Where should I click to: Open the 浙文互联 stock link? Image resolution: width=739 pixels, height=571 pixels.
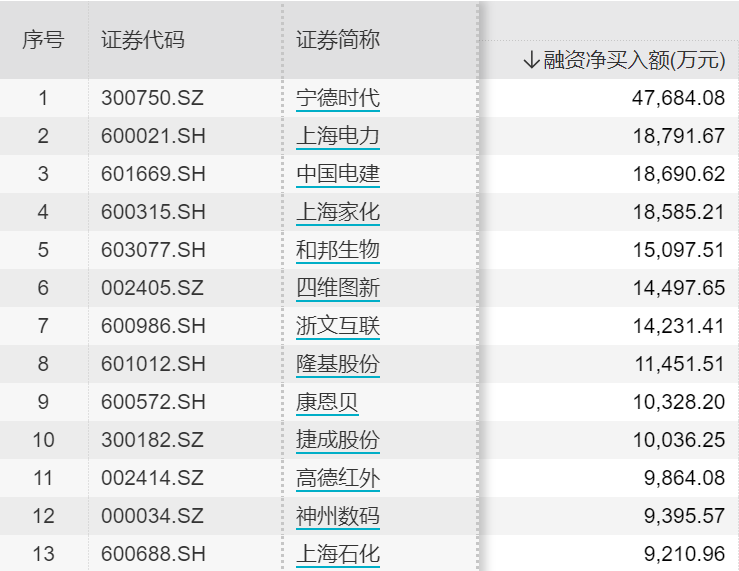click(x=338, y=326)
